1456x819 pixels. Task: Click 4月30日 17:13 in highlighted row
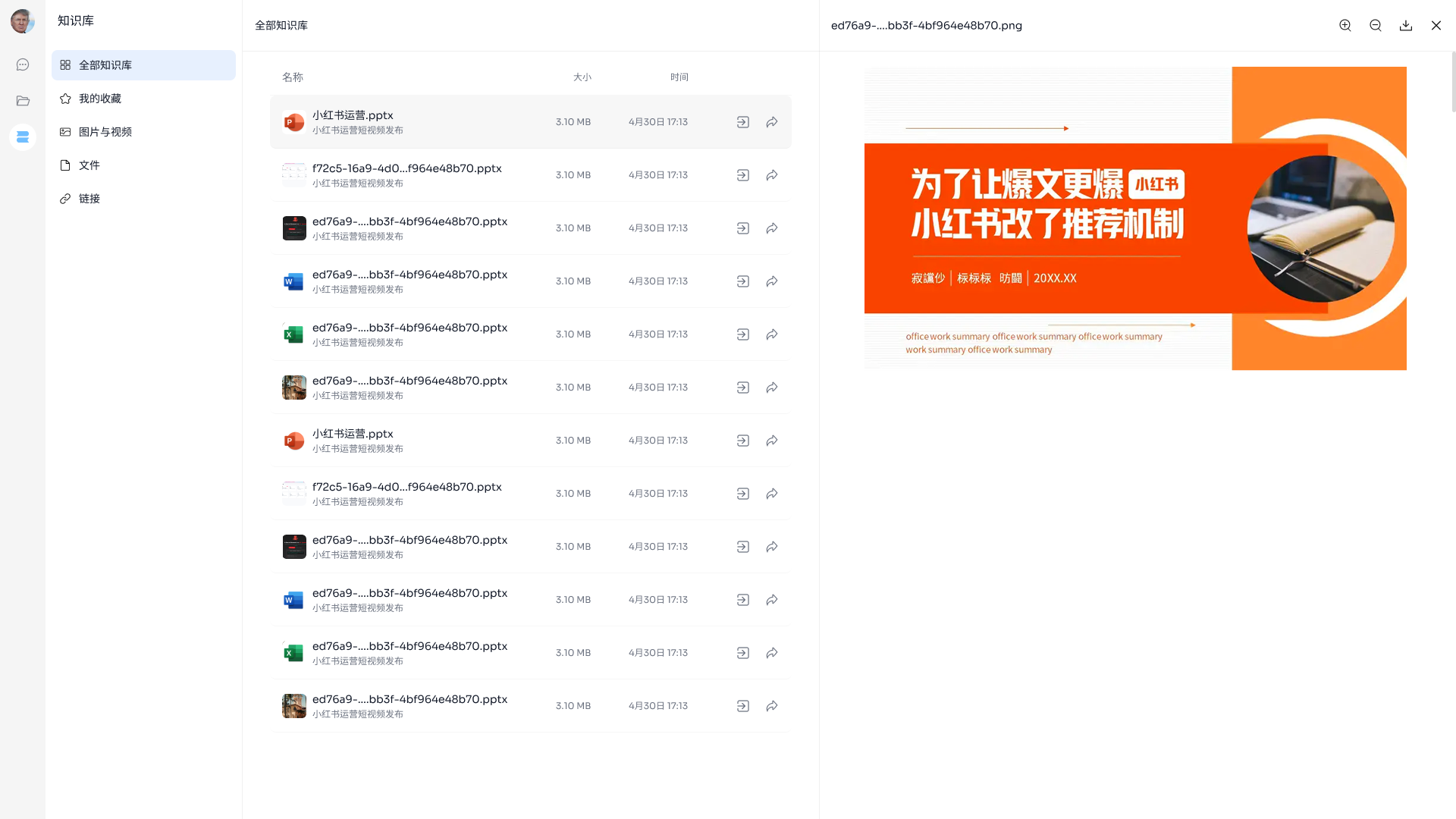[657, 122]
